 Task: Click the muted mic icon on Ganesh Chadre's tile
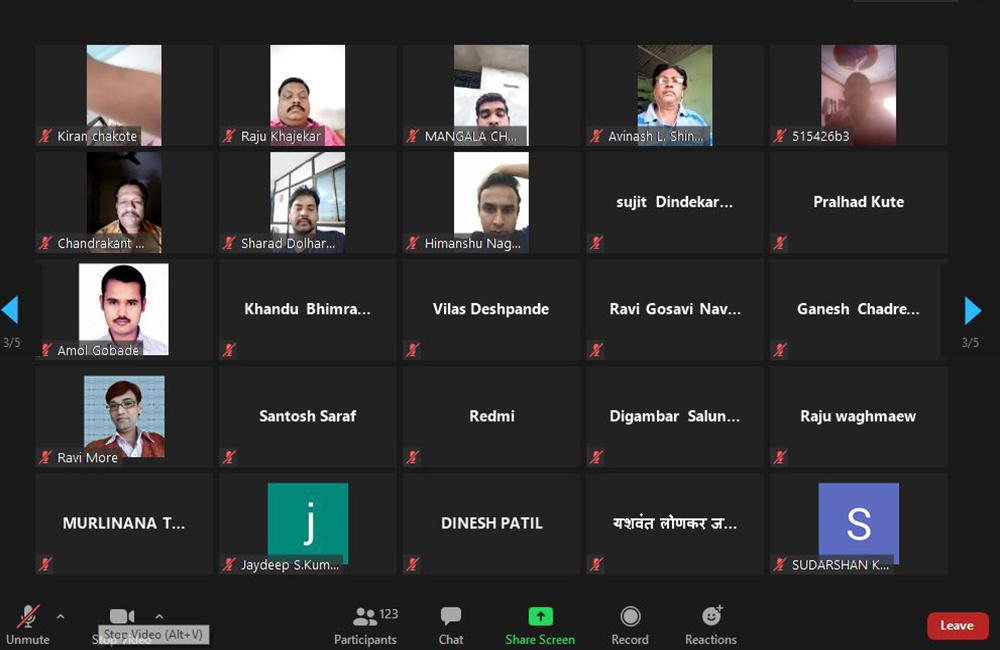point(780,350)
